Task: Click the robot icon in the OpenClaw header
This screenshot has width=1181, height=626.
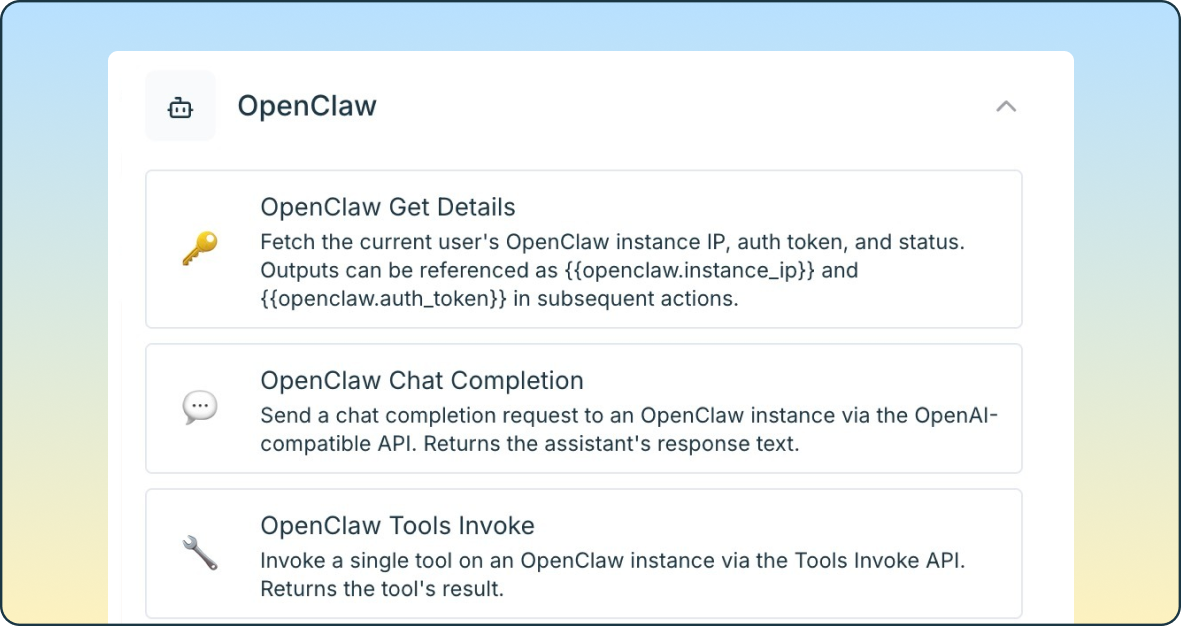Action: (x=180, y=105)
